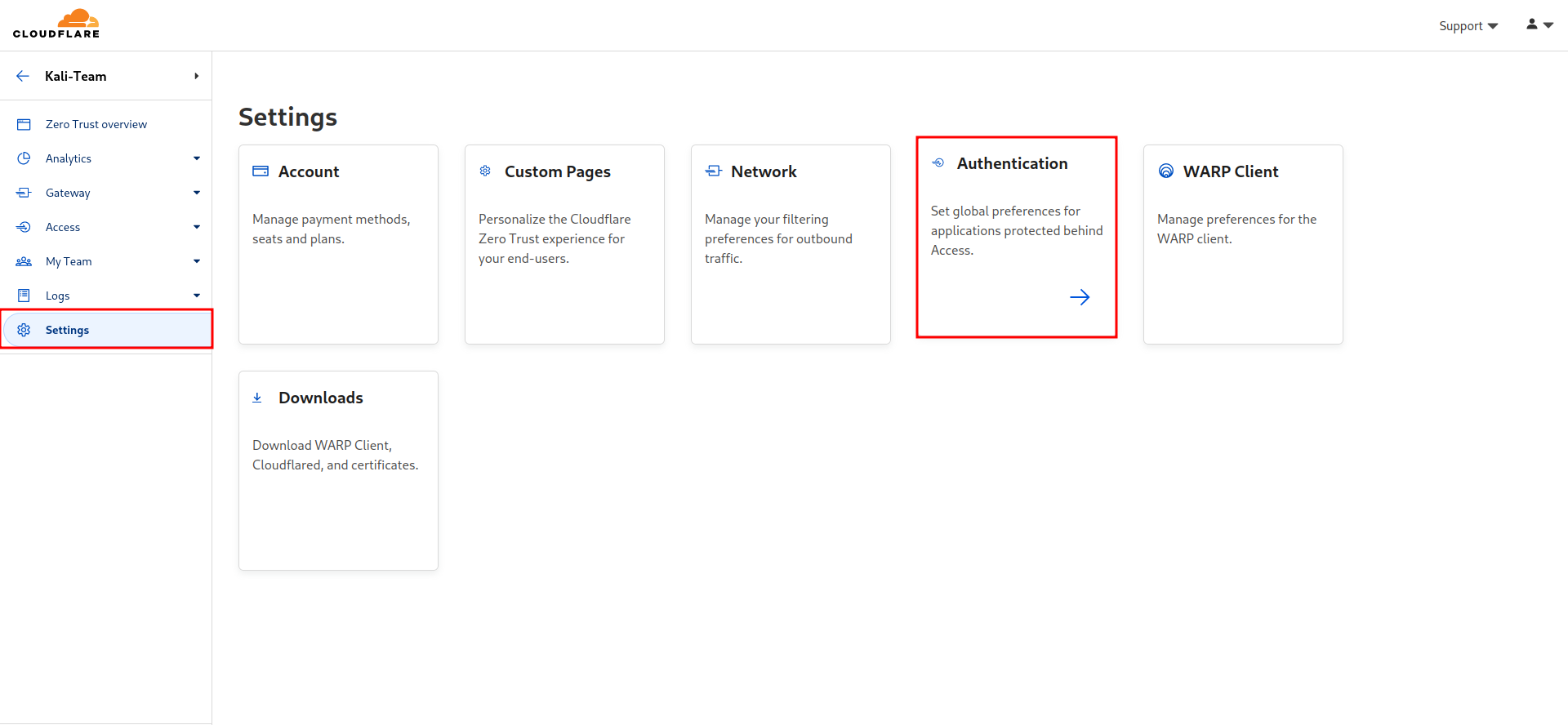Select the Analytics sidebar item
The height and width of the screenshot is (725, 1568).
[x=106, y=158]
